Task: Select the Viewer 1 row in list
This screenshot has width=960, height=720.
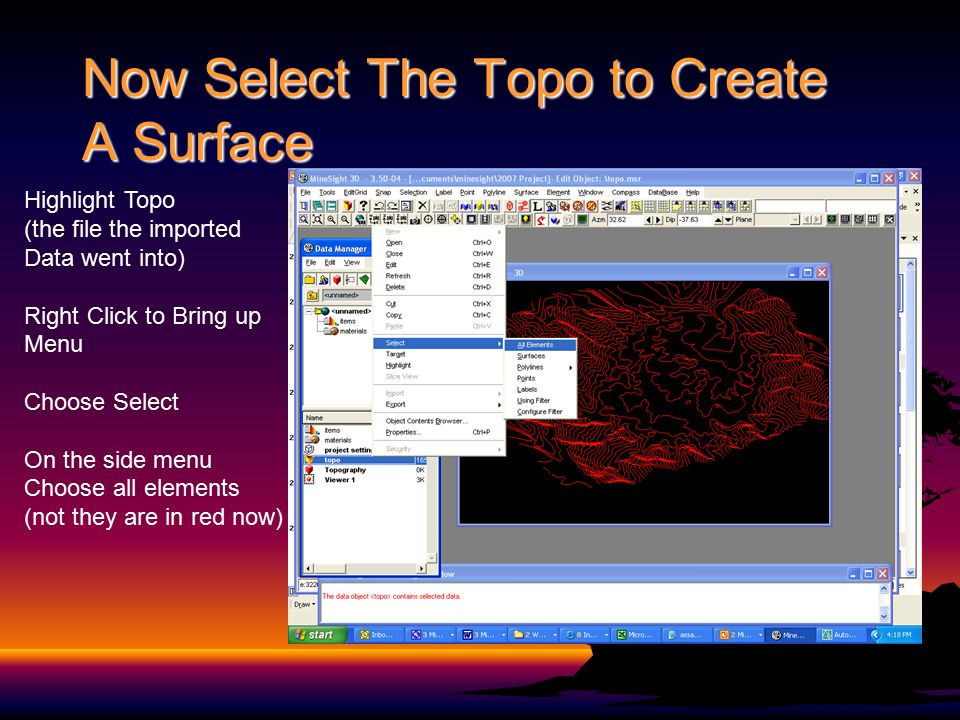Action: [365, 479]
